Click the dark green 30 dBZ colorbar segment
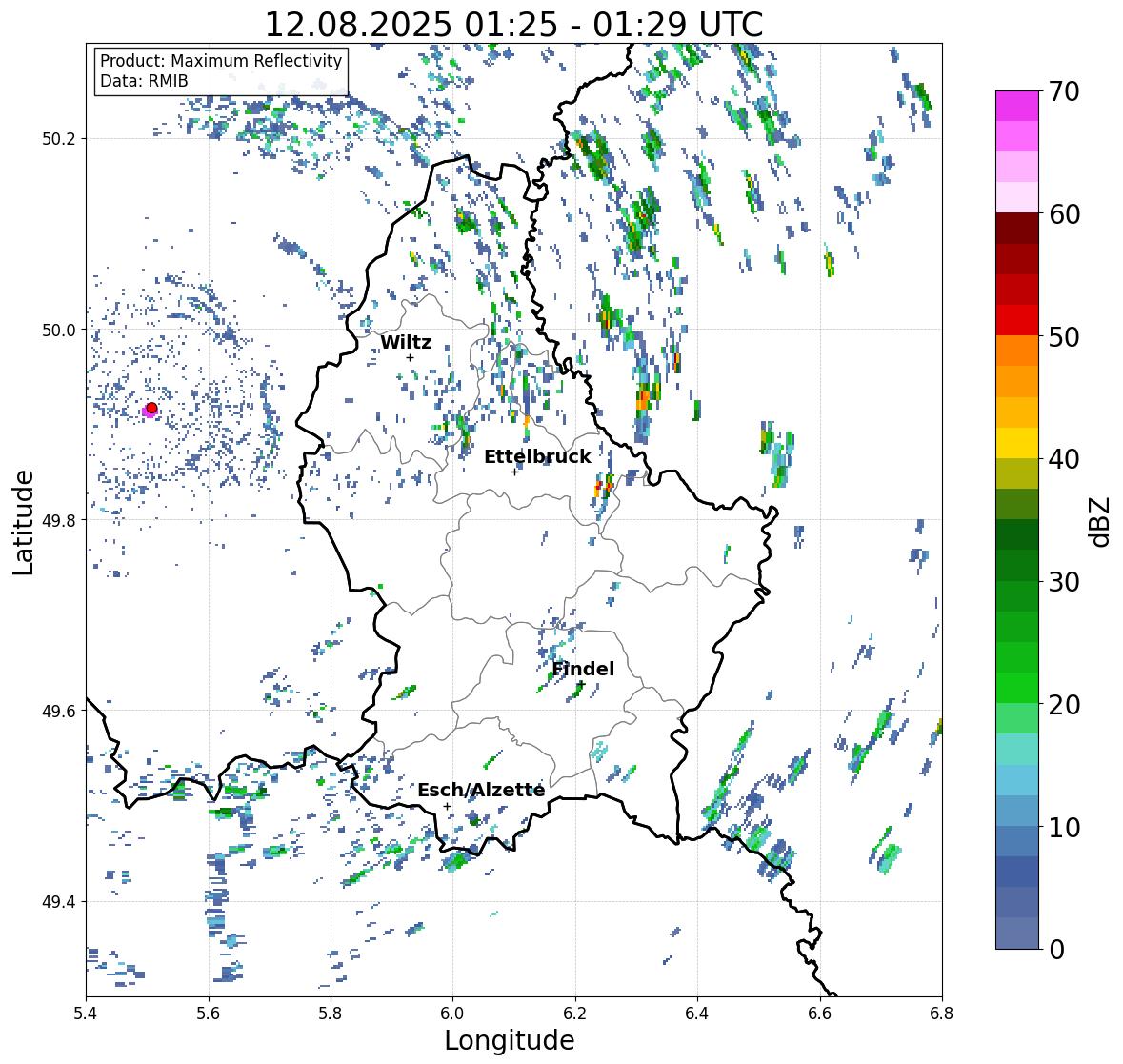 click(1017, 565)
